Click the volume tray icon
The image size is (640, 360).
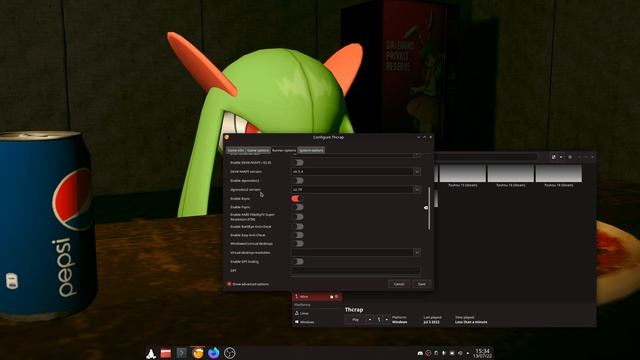click(x=460, y=353)
